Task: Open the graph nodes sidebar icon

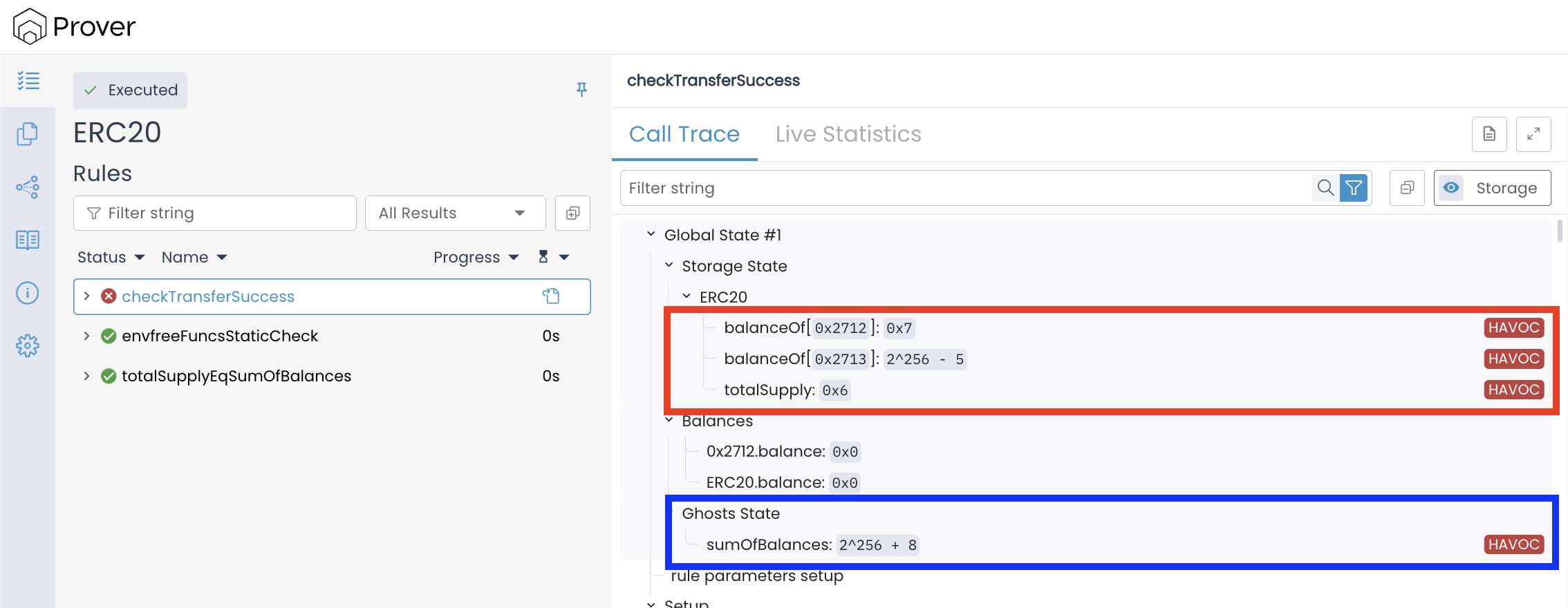Action: click(28, 187)
